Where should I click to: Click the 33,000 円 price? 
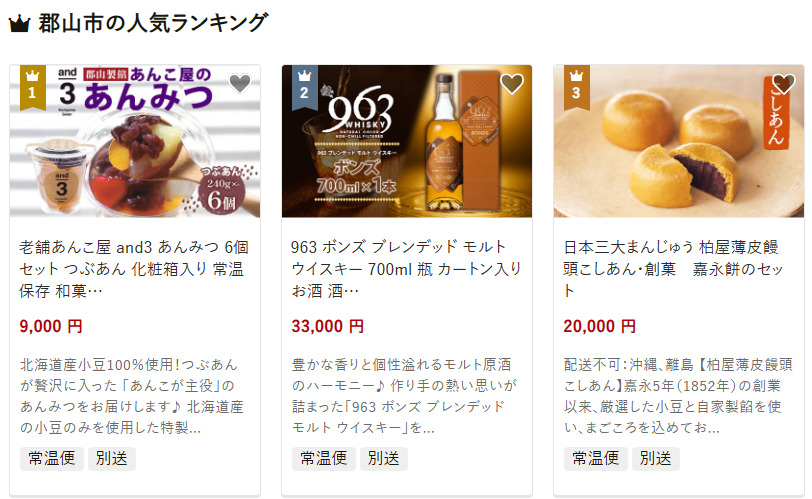[327, 326]
